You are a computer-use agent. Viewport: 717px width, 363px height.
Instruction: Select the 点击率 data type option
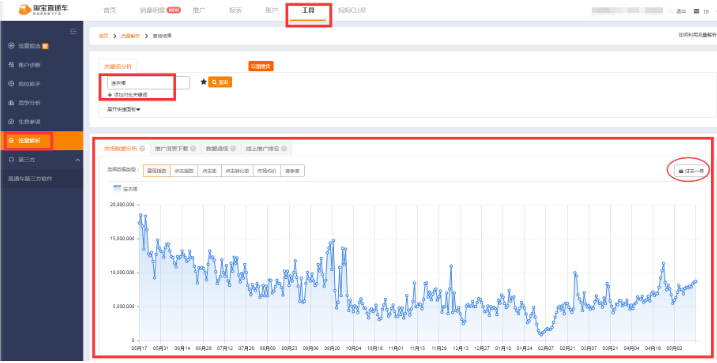point(209,171)
